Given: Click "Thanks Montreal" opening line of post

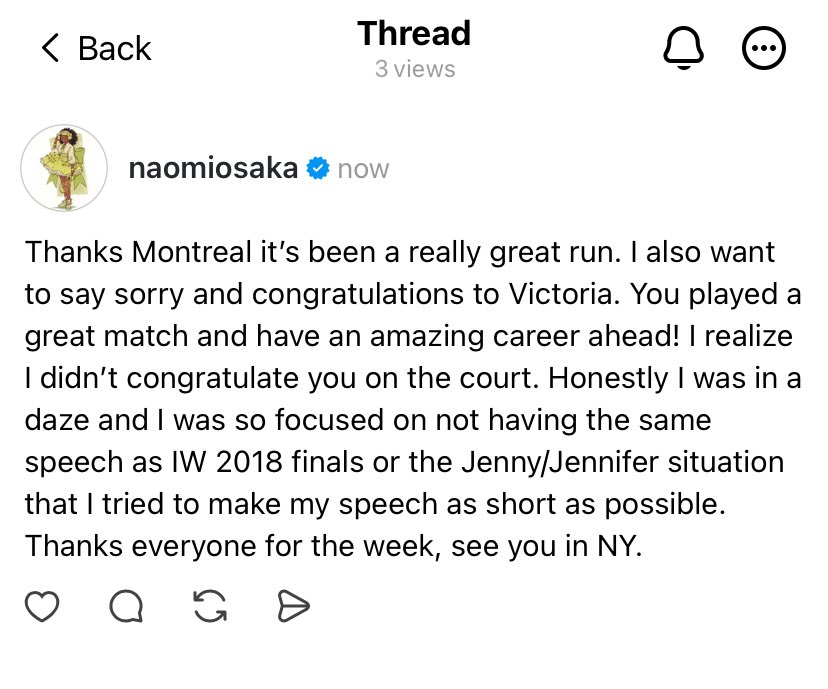Looking at the screenshot, I should pos(138,251).
